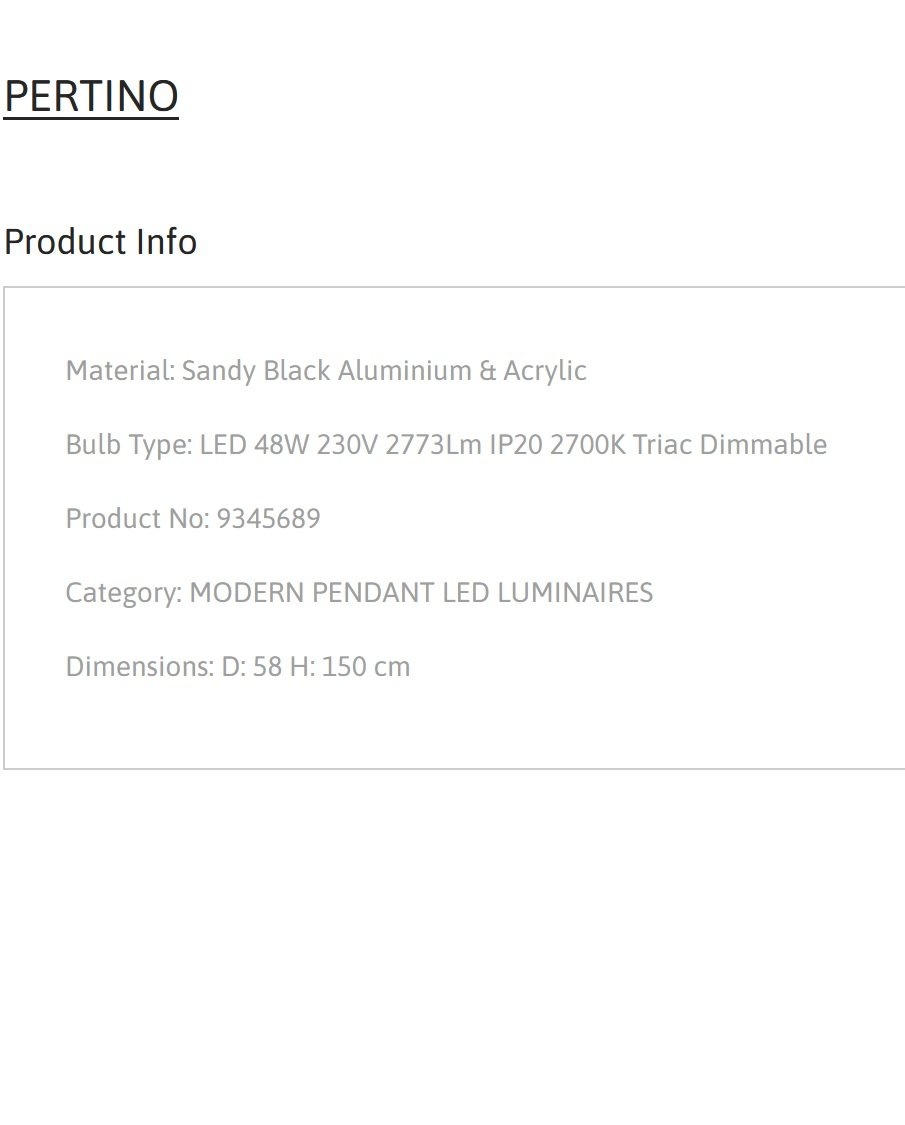The image size is (905, 1125).
Task: Click the word LUMINAIRES in Category line
Action: (575, 593)
